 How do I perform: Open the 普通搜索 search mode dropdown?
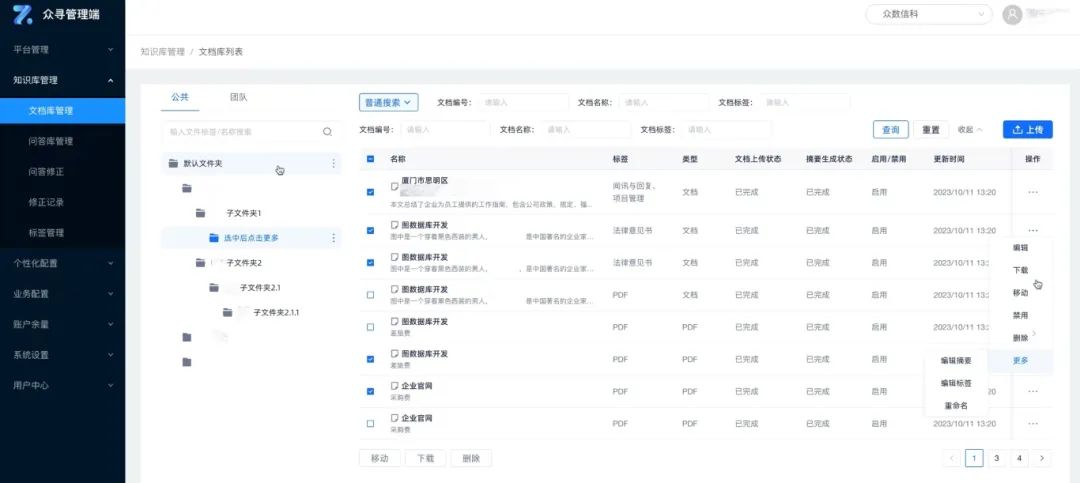click(388, 102)
